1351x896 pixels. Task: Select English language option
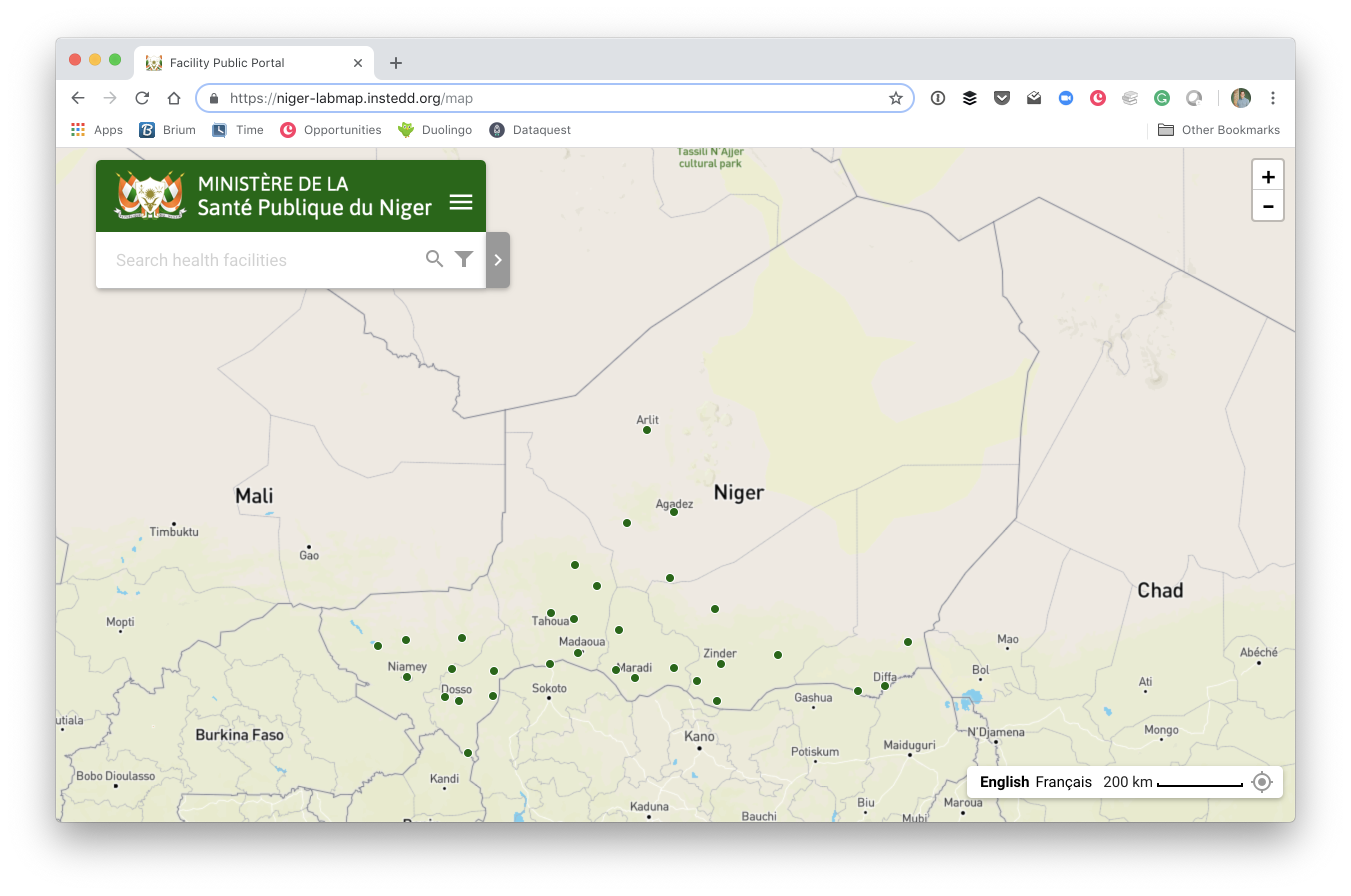point(1004,781)
